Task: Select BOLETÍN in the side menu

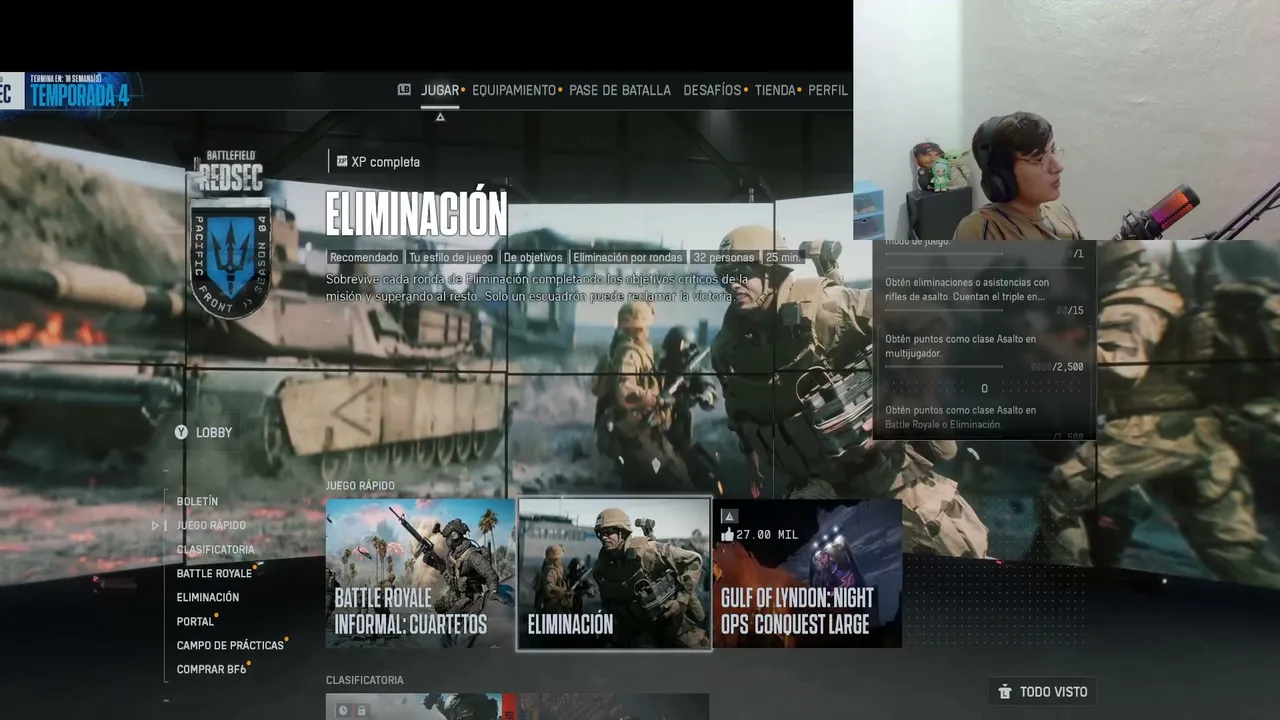Action: [x=197, y=501]
